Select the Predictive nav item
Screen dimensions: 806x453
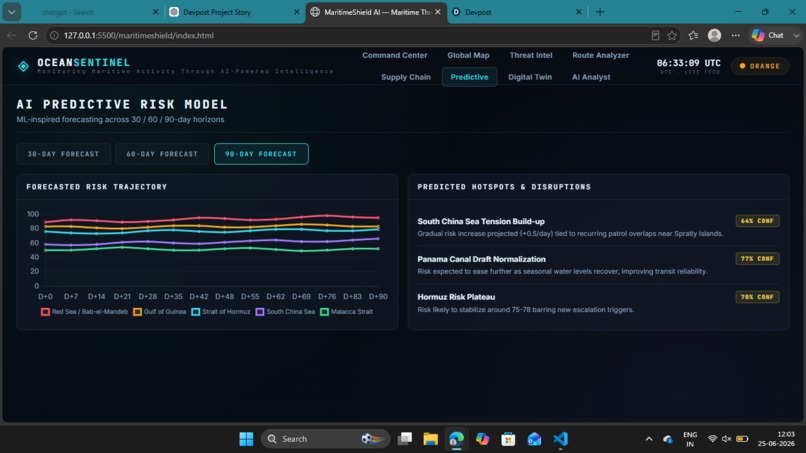(469, 77)
